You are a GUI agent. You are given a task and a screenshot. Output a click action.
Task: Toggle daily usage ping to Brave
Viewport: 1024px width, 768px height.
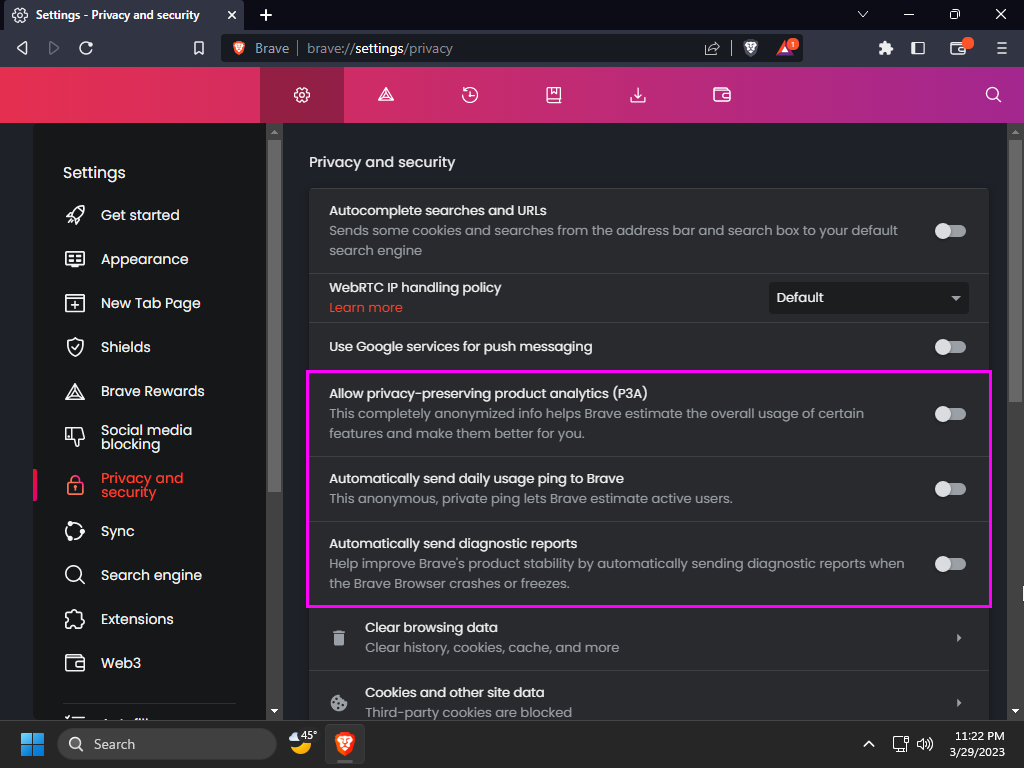950,489
